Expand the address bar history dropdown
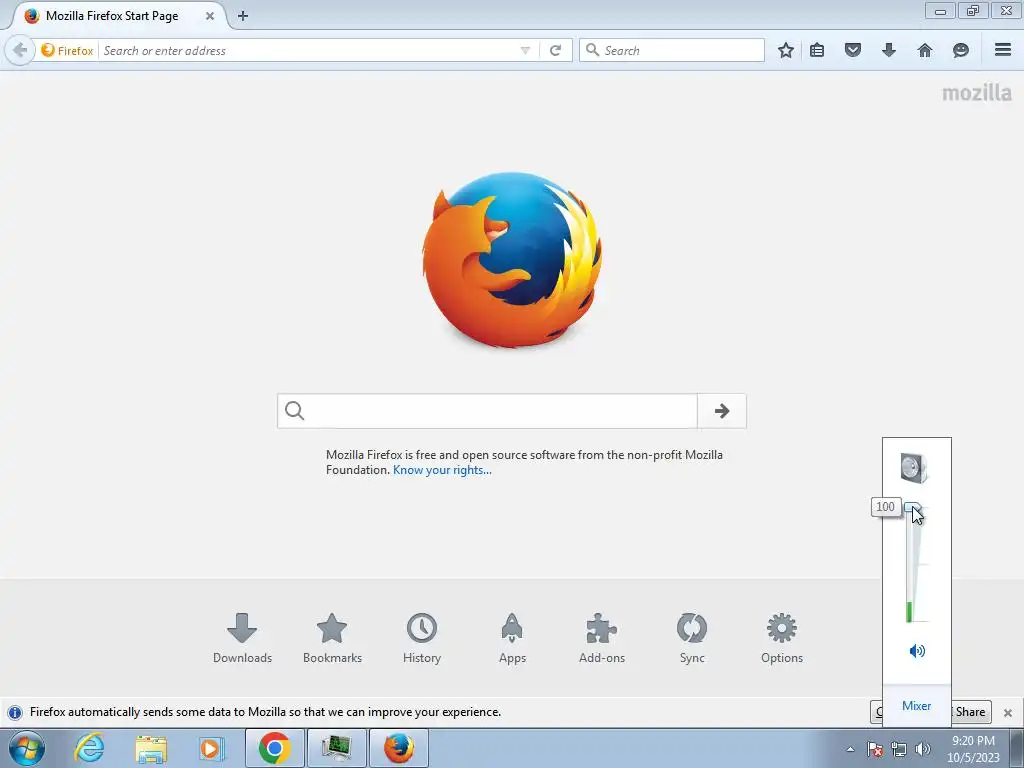This screenshot has width=1024, height=768. (525, 50)
